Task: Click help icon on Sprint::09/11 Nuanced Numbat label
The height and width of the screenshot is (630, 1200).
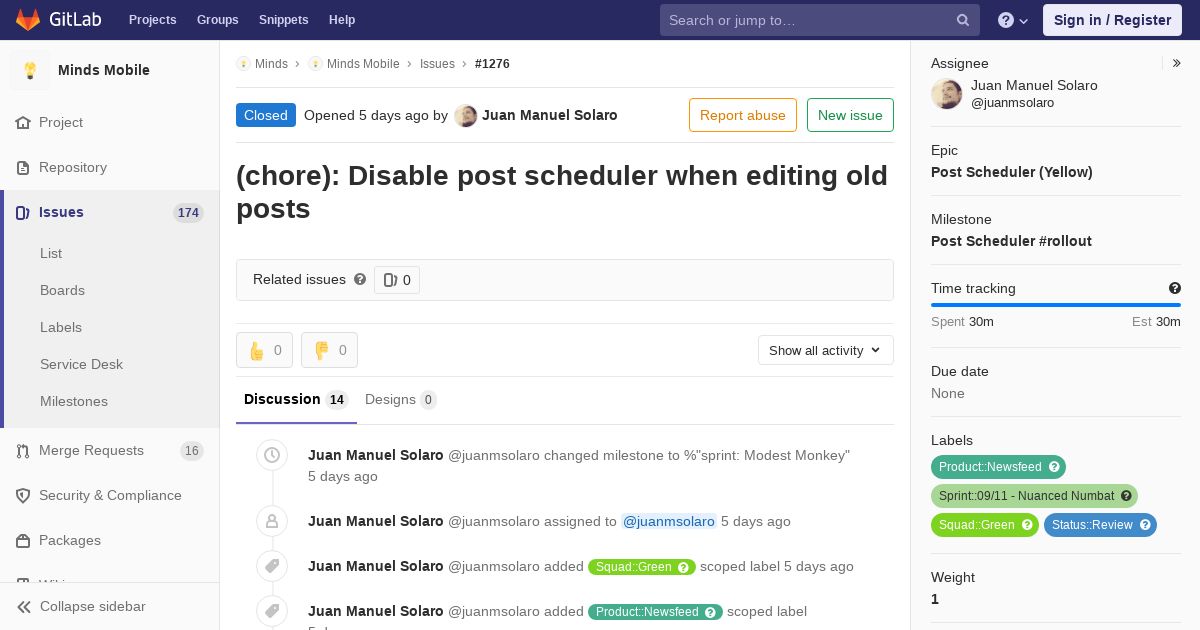Action: point(1126,496)
